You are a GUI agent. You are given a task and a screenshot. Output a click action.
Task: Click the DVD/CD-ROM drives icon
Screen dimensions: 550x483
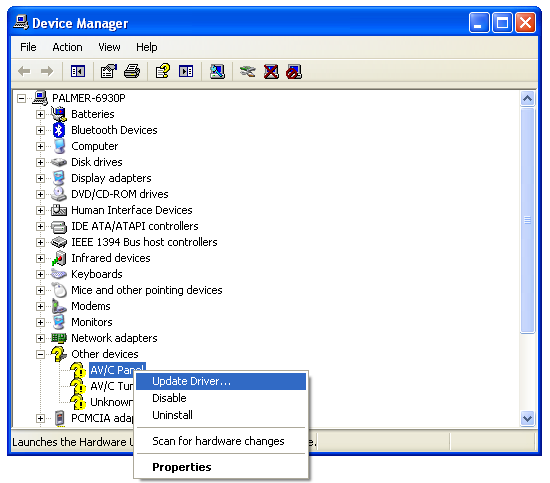59,194
